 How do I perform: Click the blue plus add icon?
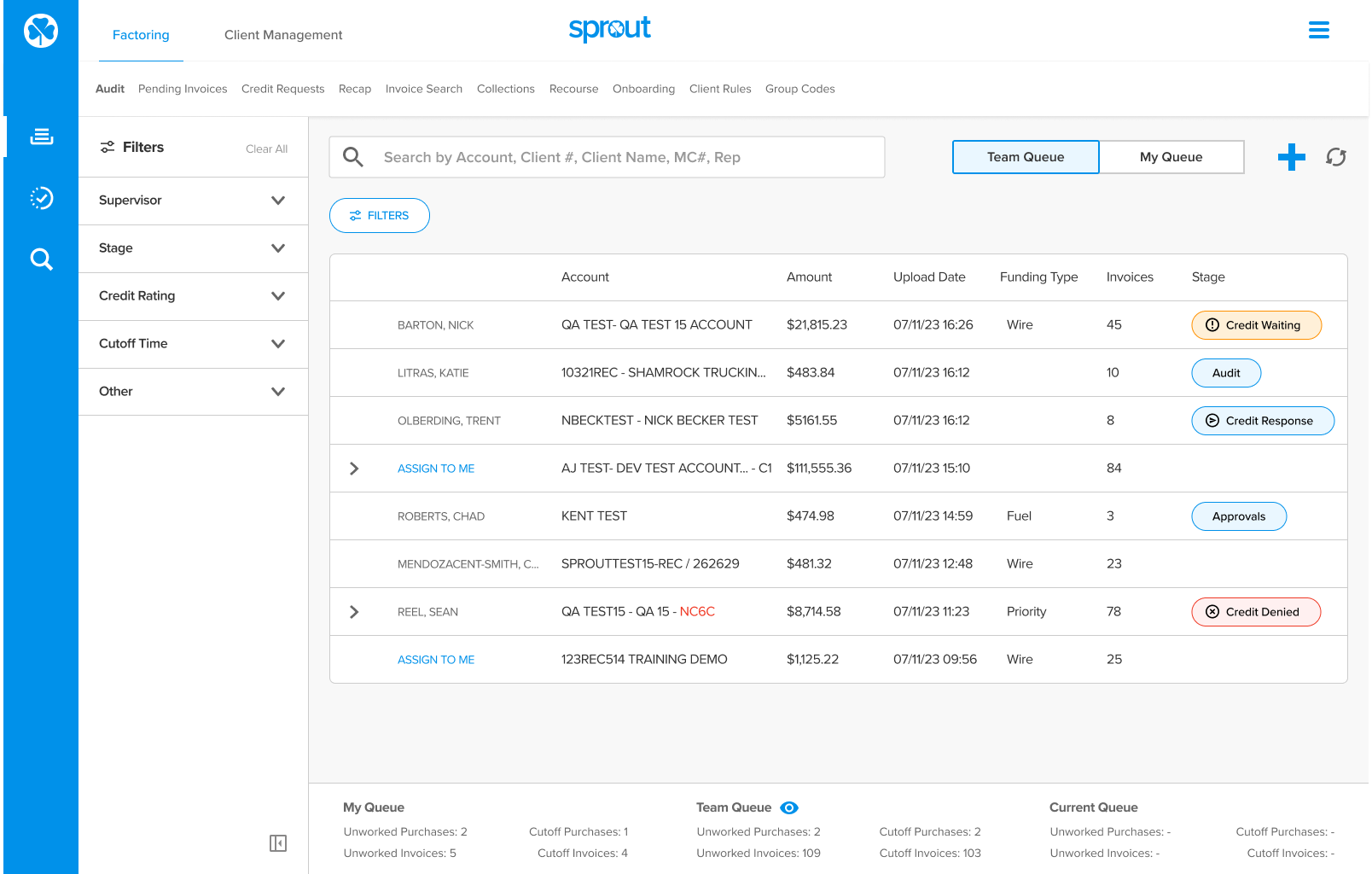(1292, 157)
